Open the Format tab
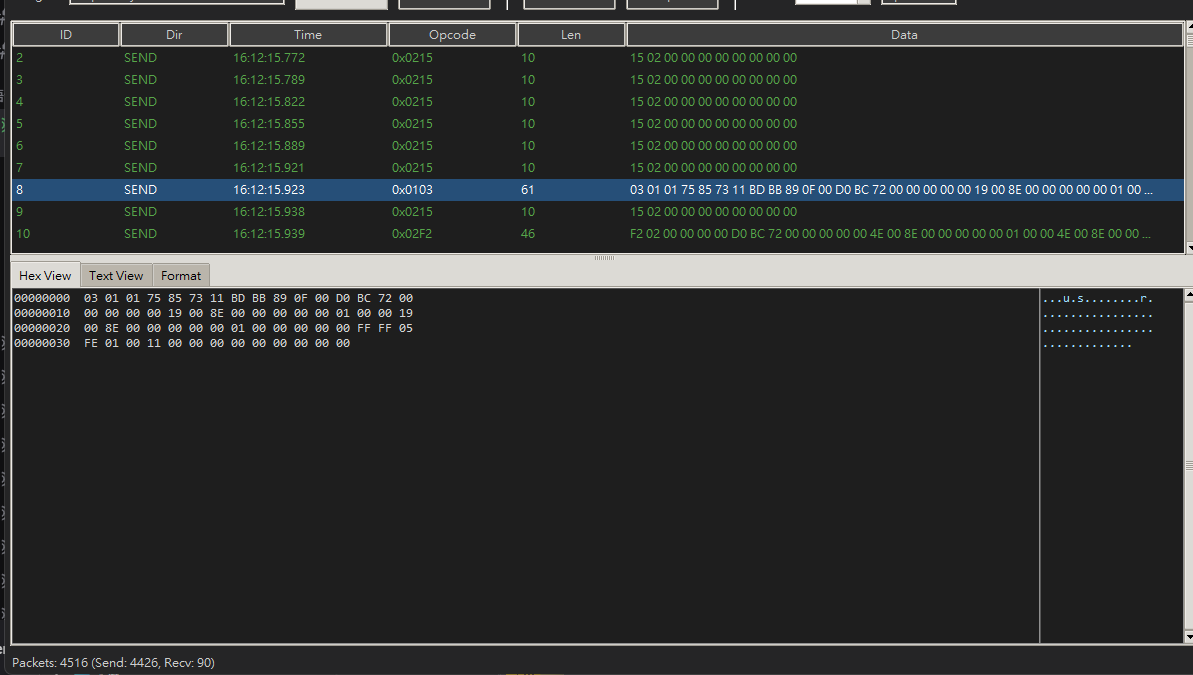 coord(181,276)
